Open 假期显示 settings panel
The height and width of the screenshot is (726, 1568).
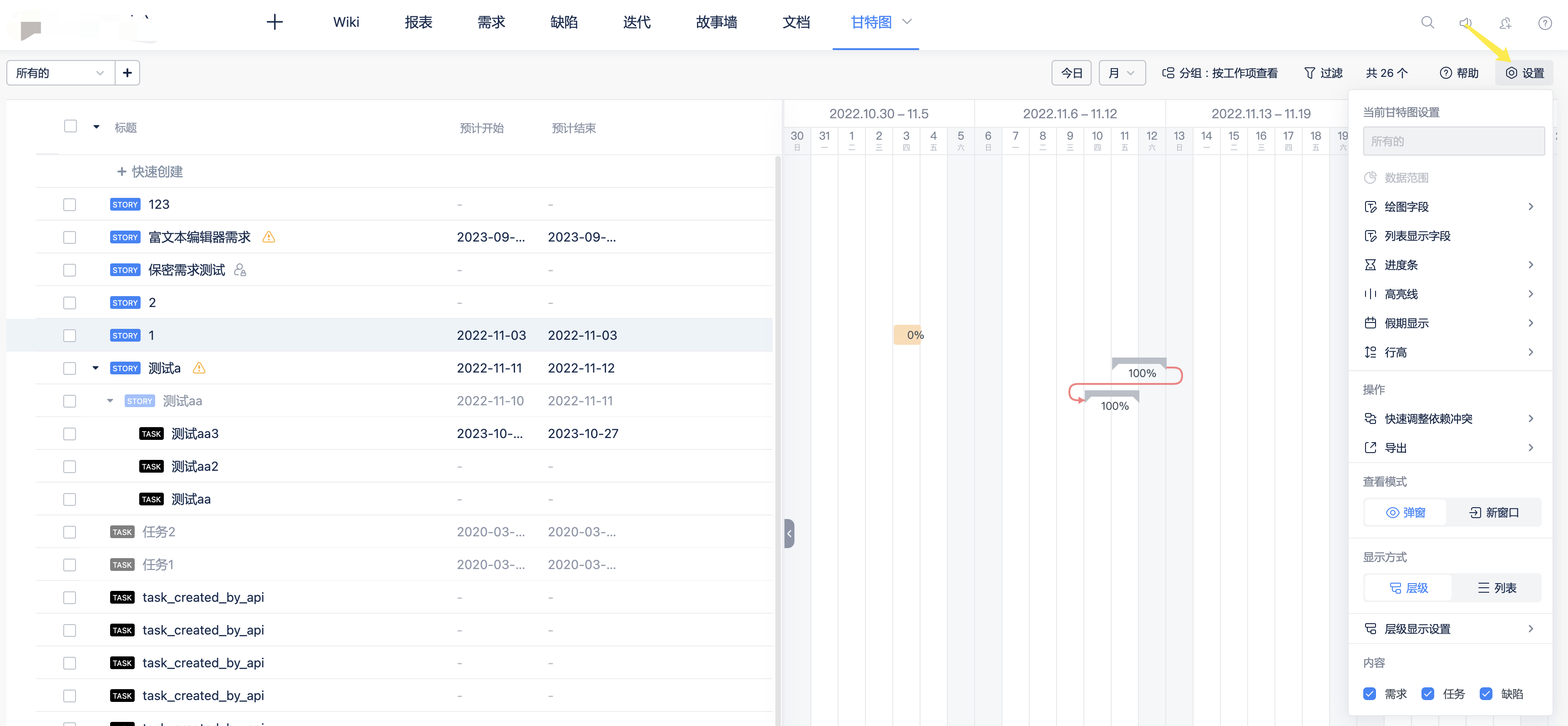pos(1450,323)
